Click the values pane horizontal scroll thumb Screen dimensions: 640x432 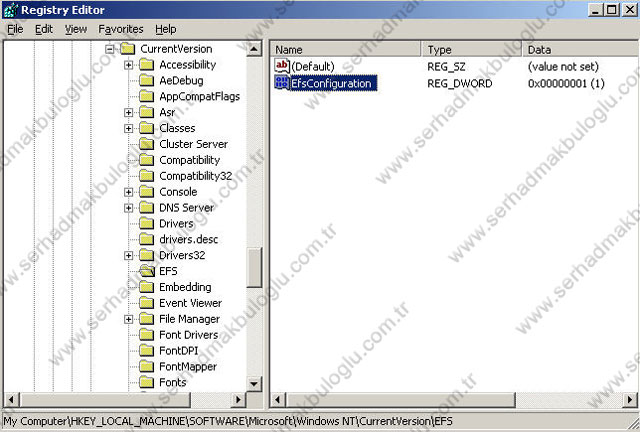pos(400,400)
